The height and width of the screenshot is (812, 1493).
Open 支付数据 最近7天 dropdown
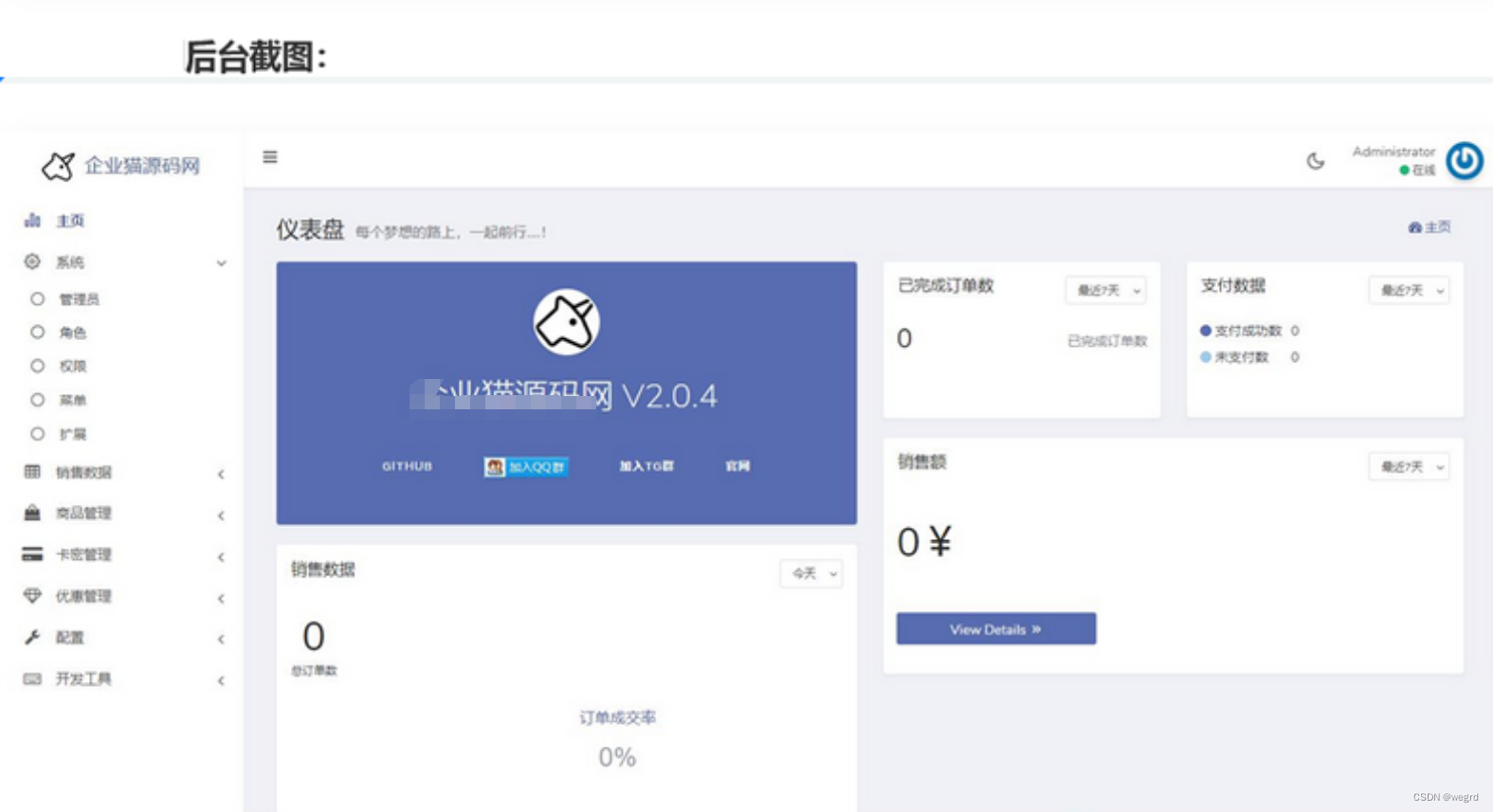pyautogui.click(x=1410, y=290)
